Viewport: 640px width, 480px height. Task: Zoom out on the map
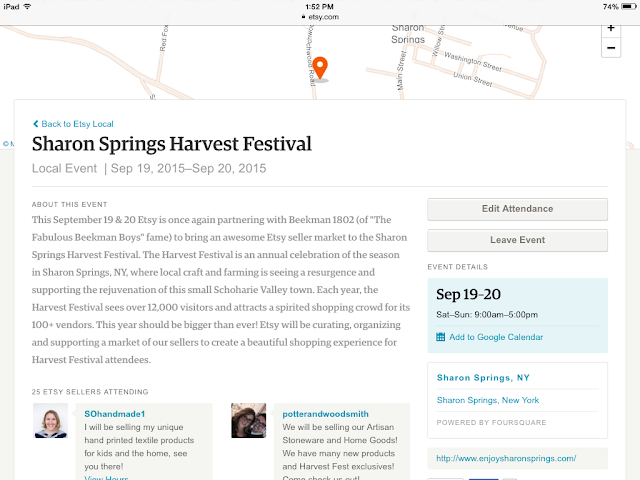[611, 48]
